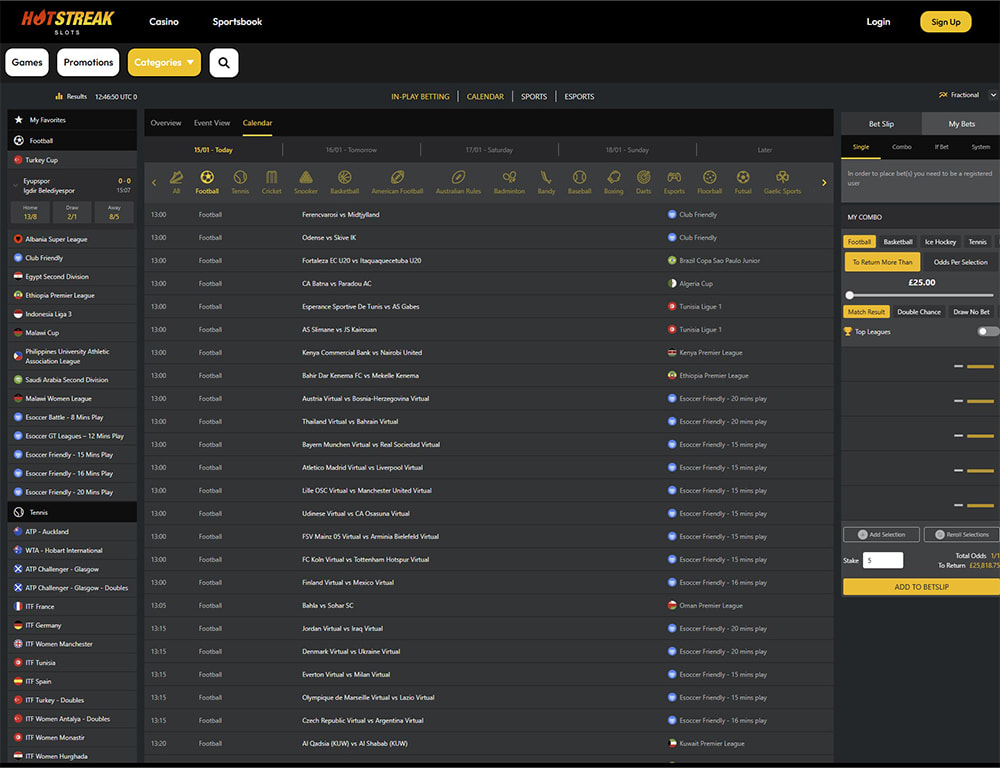
Task: Click the search magnifier icon
Action: pos(223,62)
